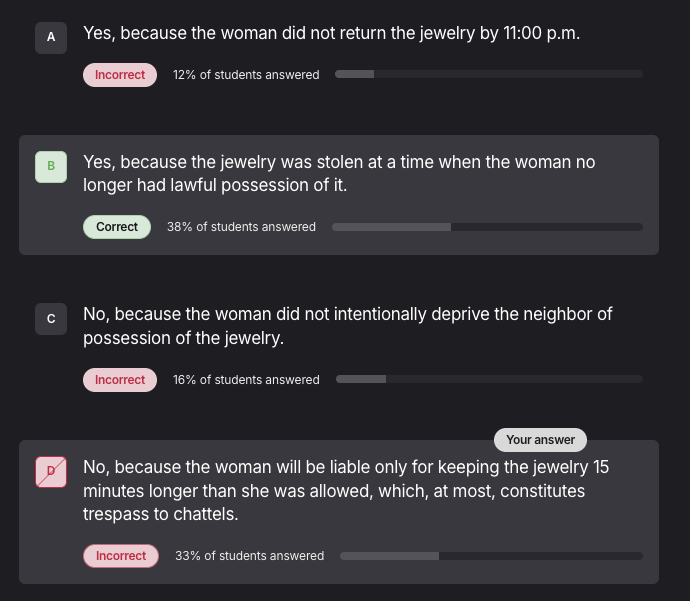Click the 38% of students answered text

pyautogui.click(x=241, y=227)
